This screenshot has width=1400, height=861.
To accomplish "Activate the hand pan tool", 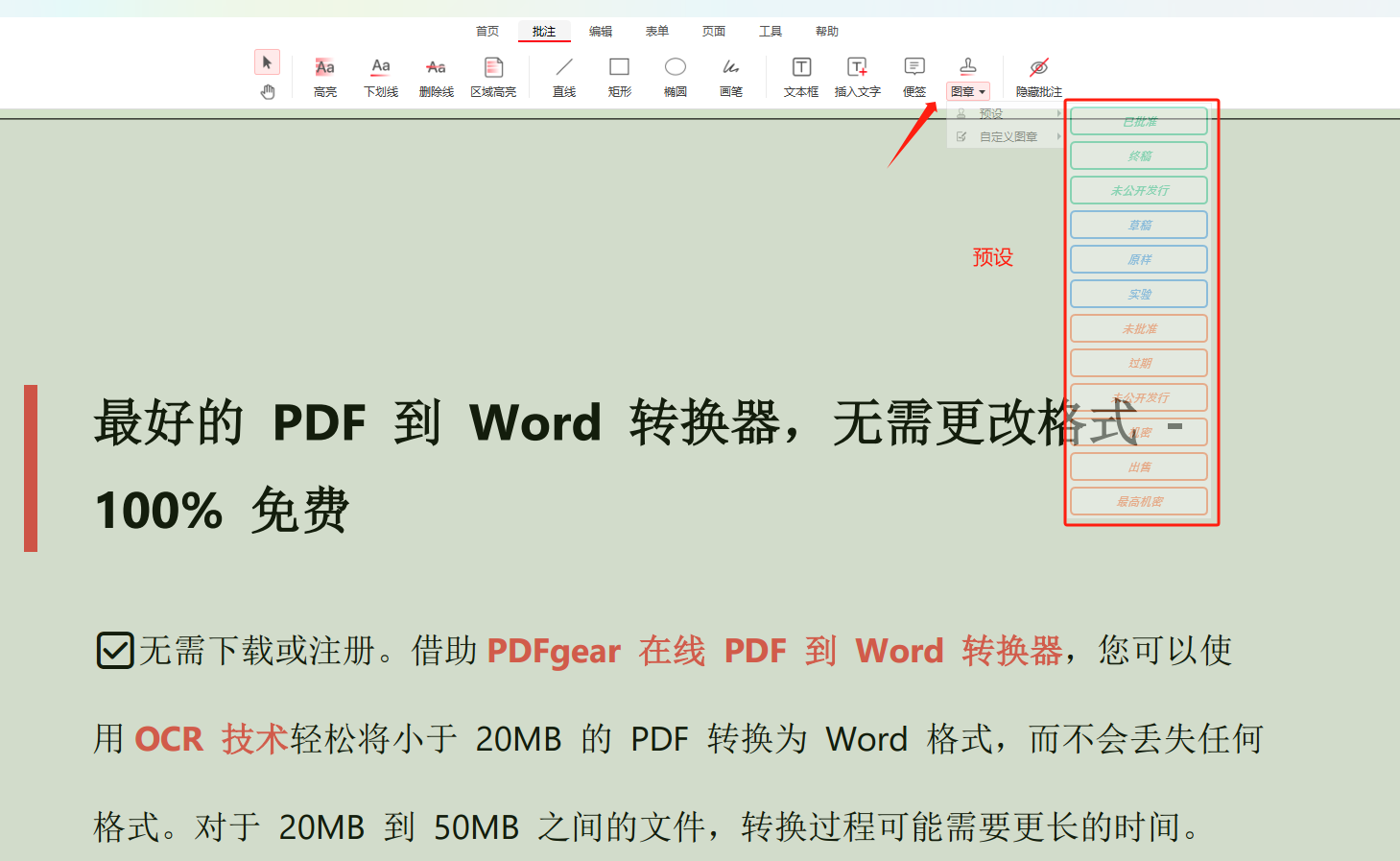I will coord(268,91).
